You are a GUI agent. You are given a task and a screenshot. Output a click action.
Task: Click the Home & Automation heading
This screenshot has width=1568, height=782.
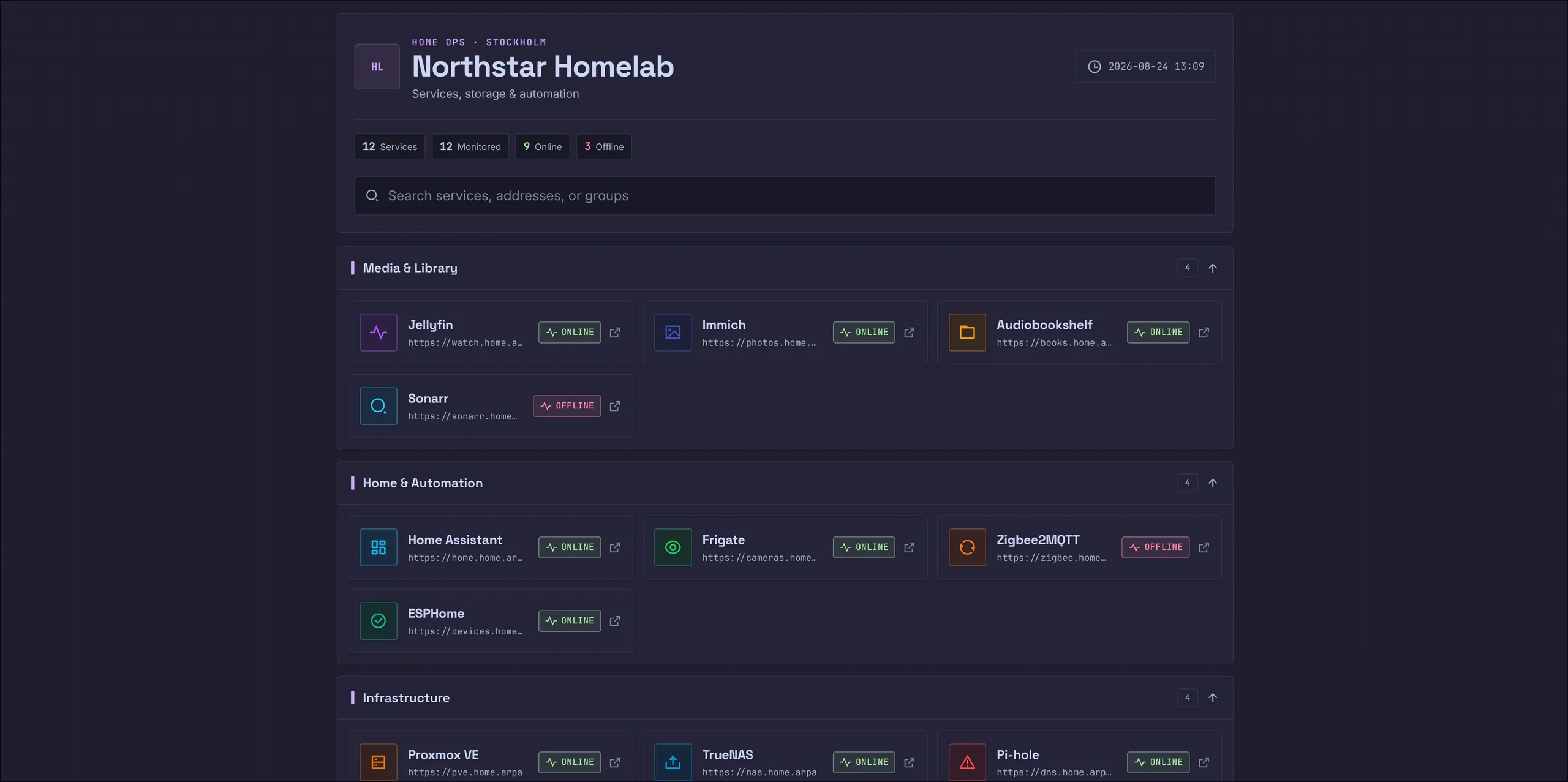coord(423,483)
